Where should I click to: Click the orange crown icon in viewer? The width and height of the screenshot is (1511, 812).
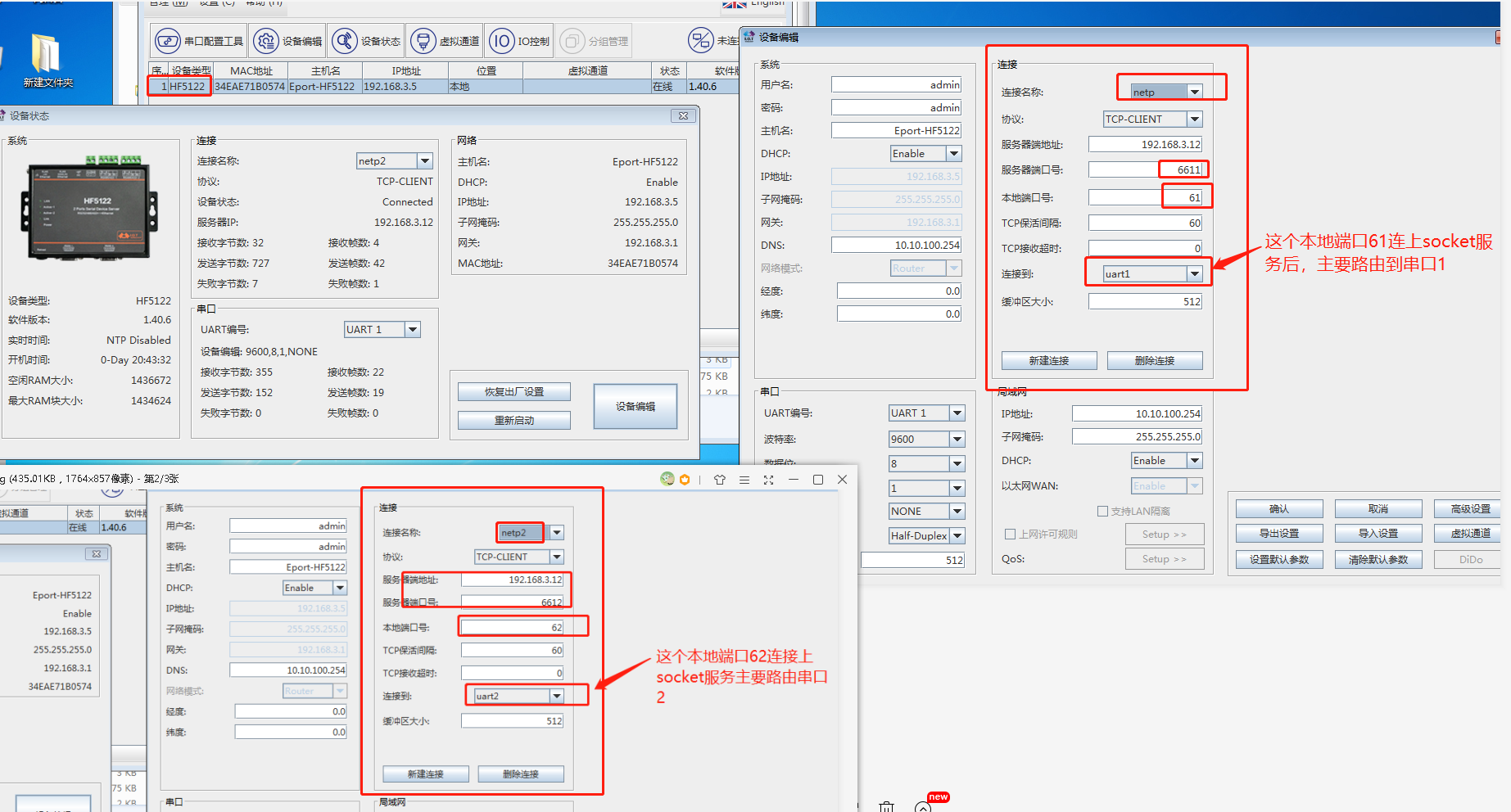685,480
